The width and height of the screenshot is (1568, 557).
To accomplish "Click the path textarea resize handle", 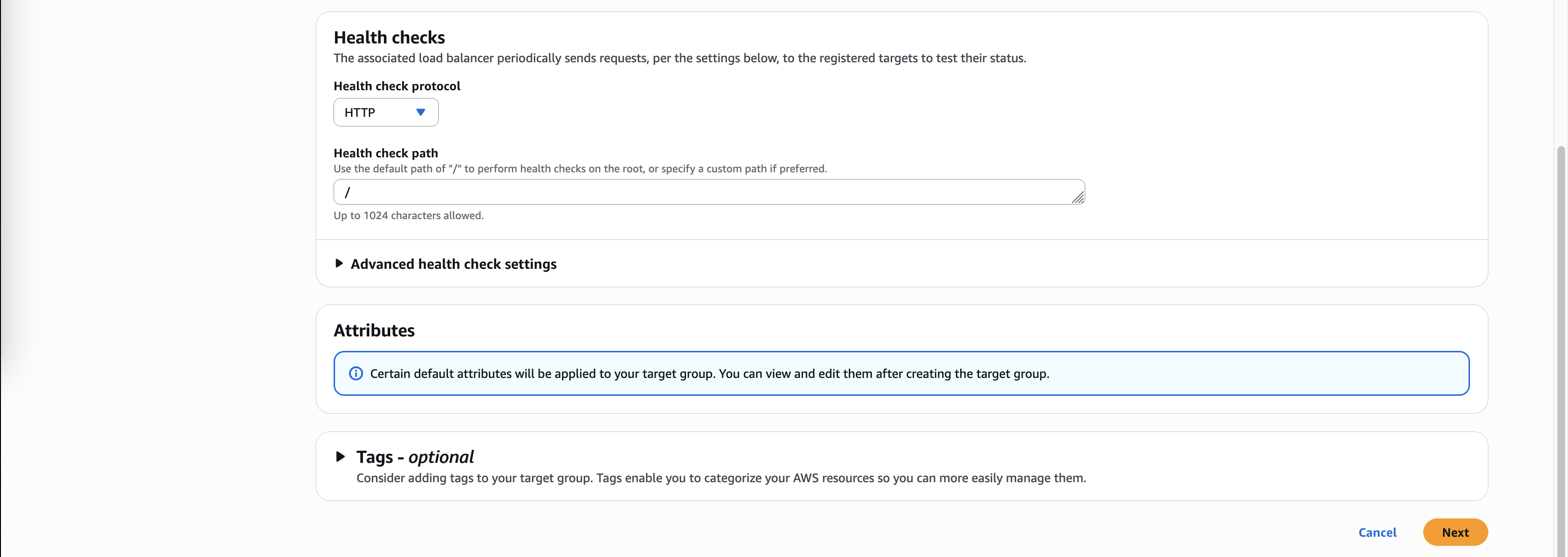I will tap(1078, 198).
